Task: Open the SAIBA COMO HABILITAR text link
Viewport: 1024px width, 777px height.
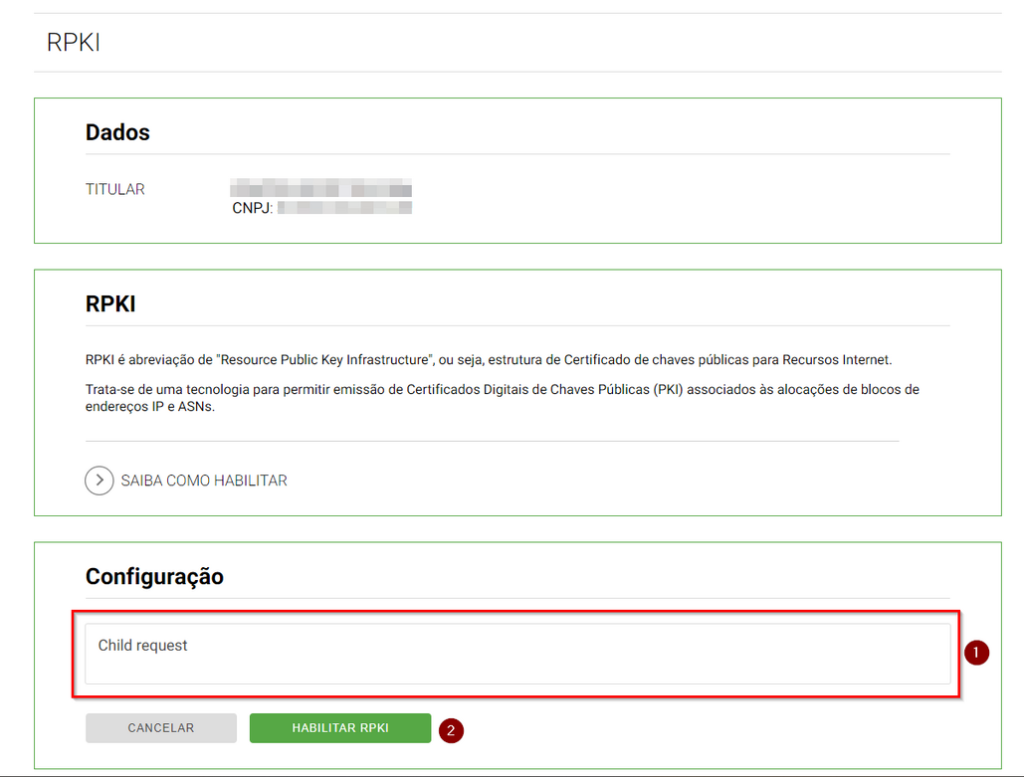Action: [204, 481]
